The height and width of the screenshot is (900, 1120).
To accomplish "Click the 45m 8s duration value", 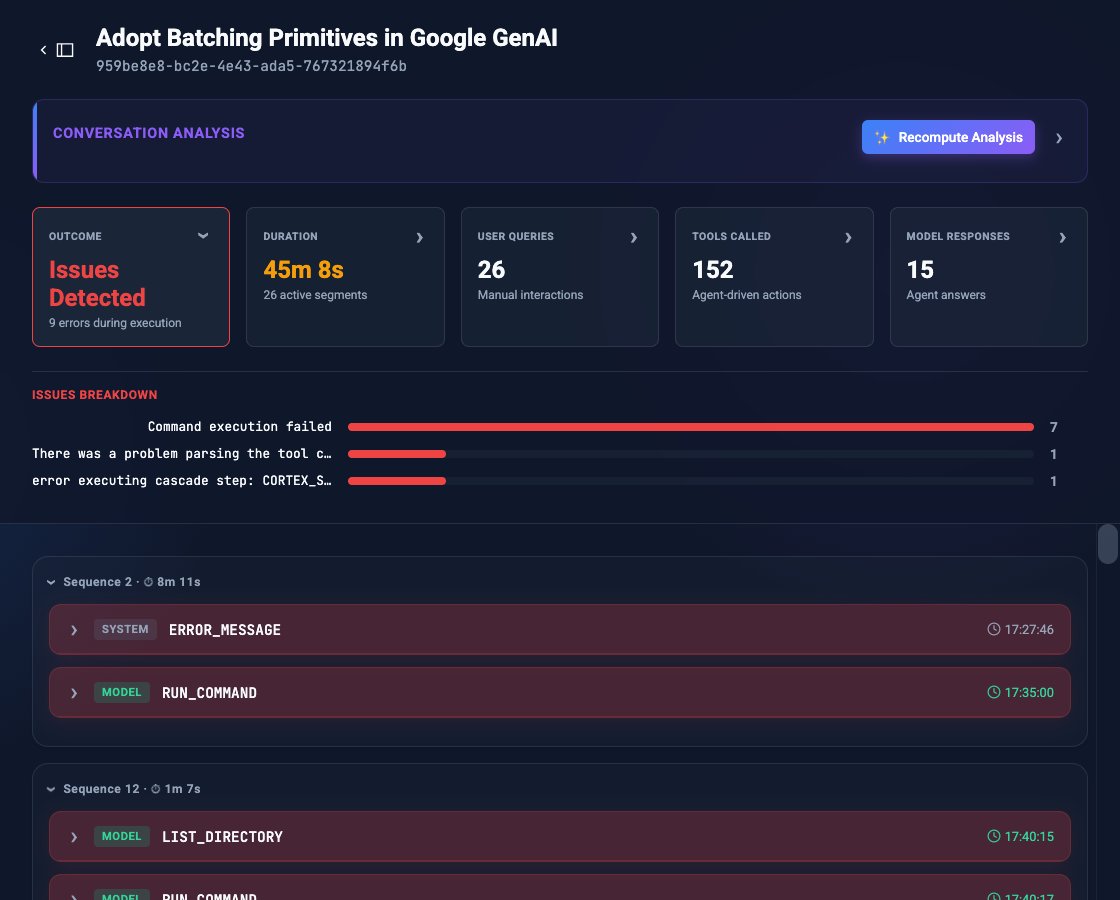I will pyautogui.click(x=304, y=270).
